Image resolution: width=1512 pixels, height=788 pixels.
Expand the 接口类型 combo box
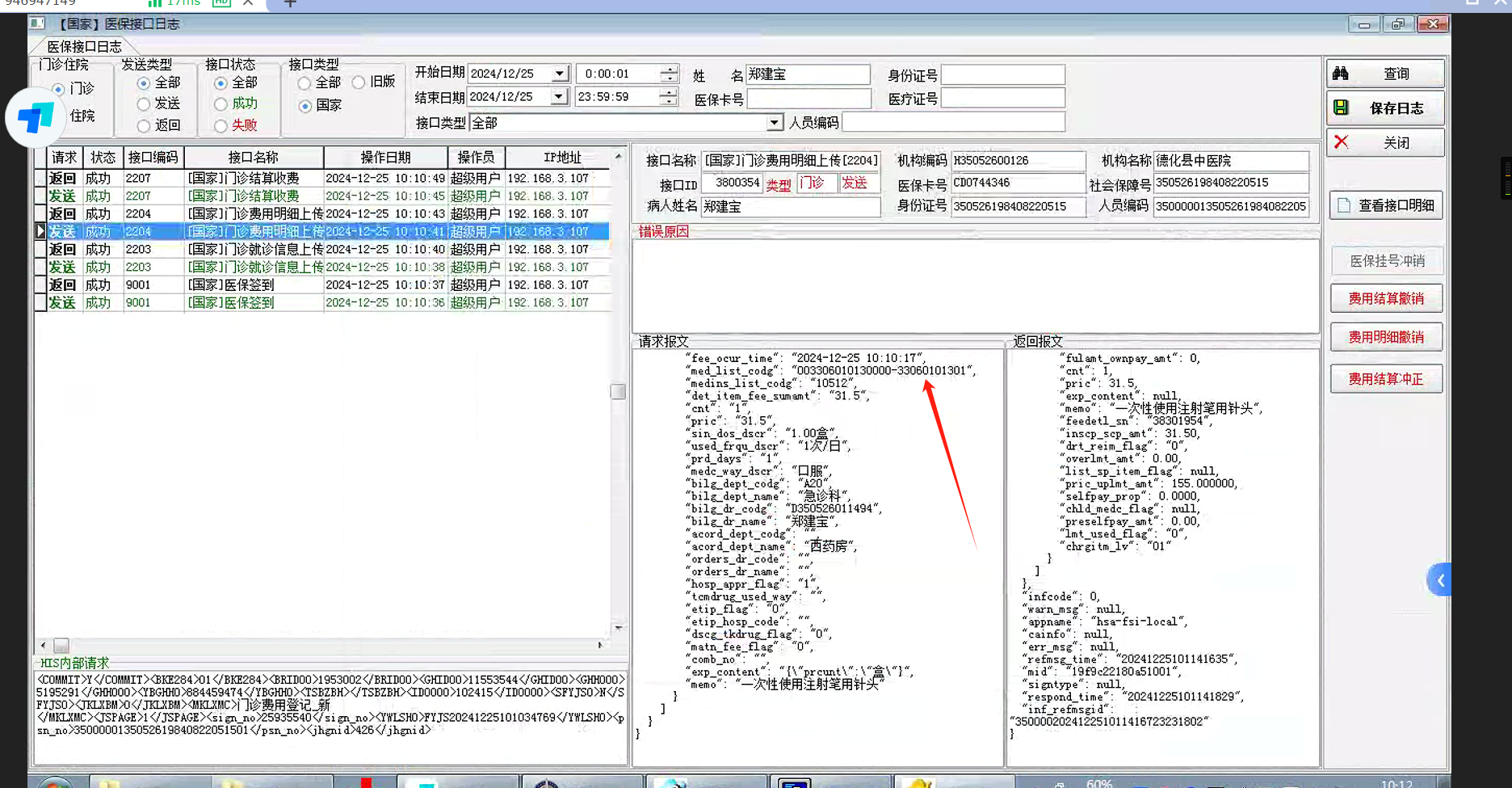tap(774, 123)
